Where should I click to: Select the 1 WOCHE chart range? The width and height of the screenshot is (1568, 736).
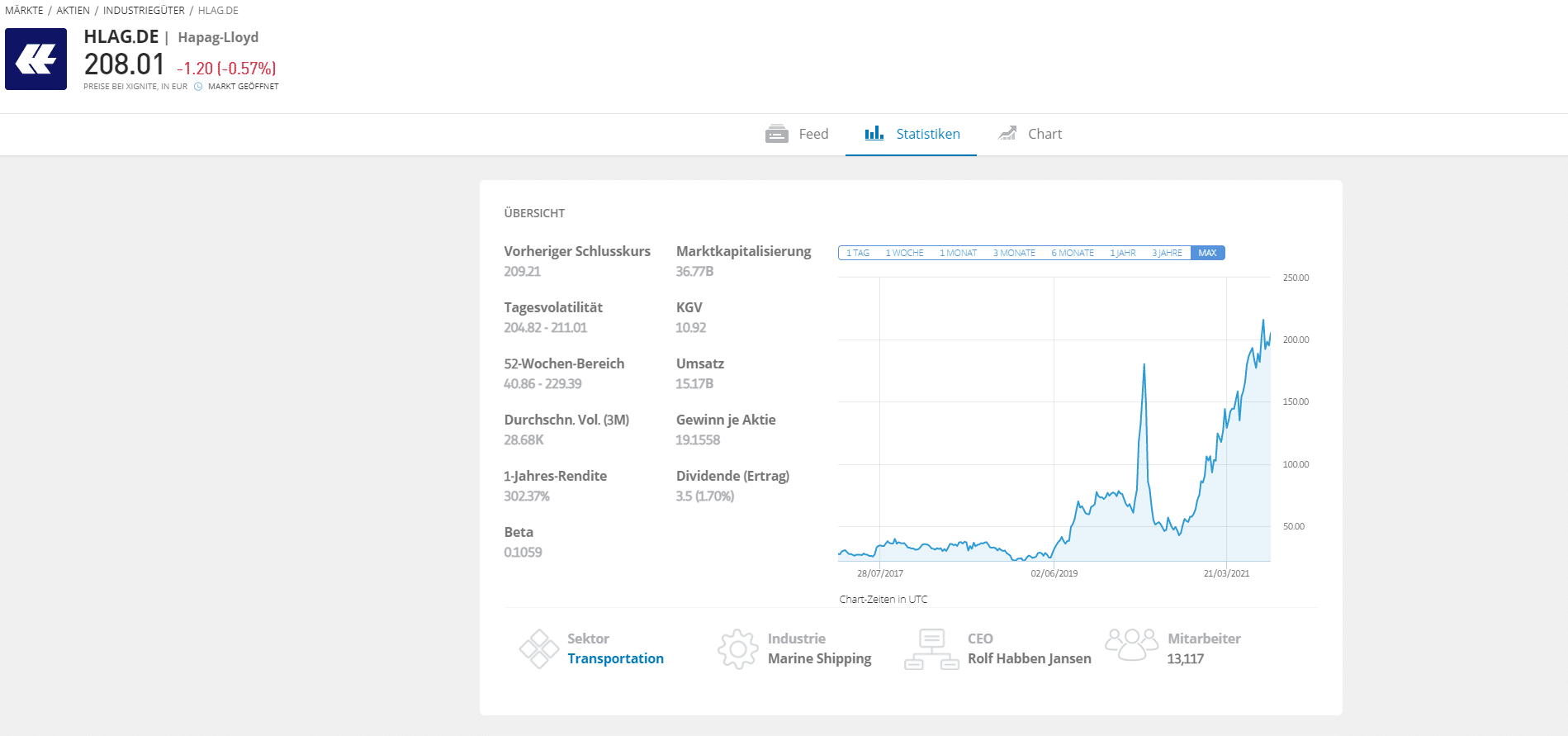point(904,253)
